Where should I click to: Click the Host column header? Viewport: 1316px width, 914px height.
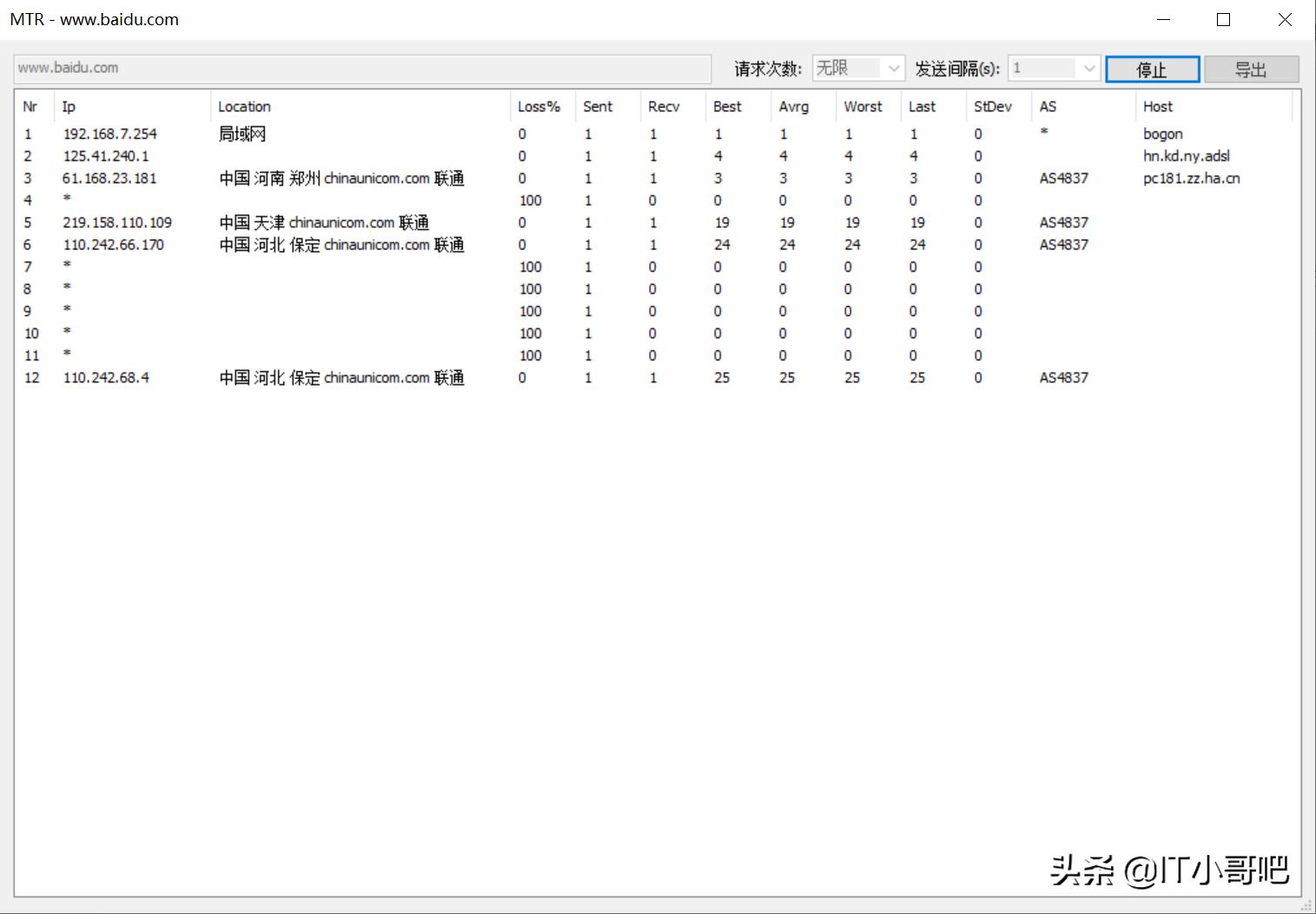1157,106
